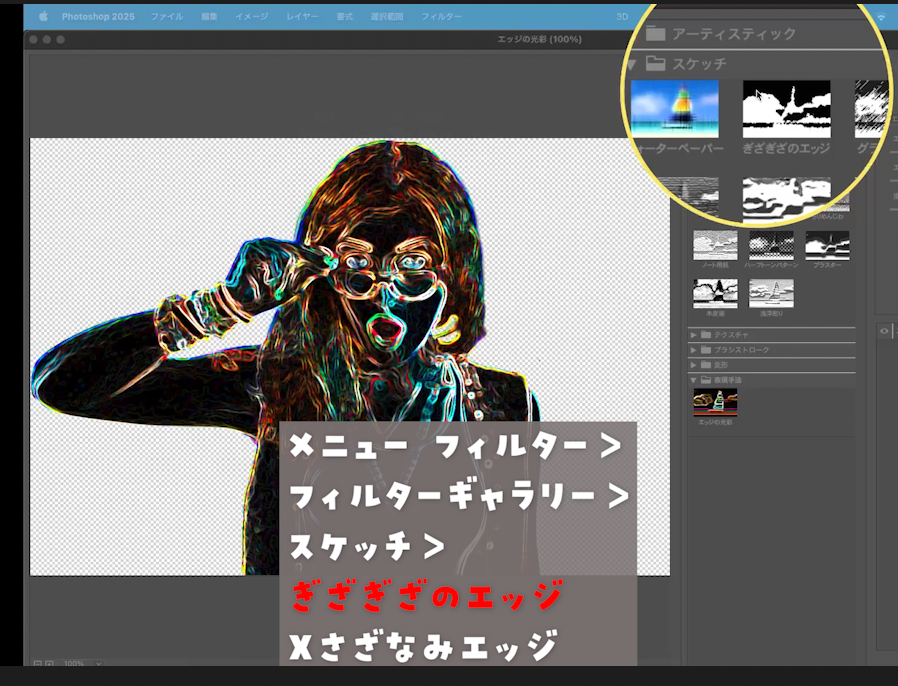Toggle the effect layer eye visibility icon
898x686 pixels.
coord(884,331)
